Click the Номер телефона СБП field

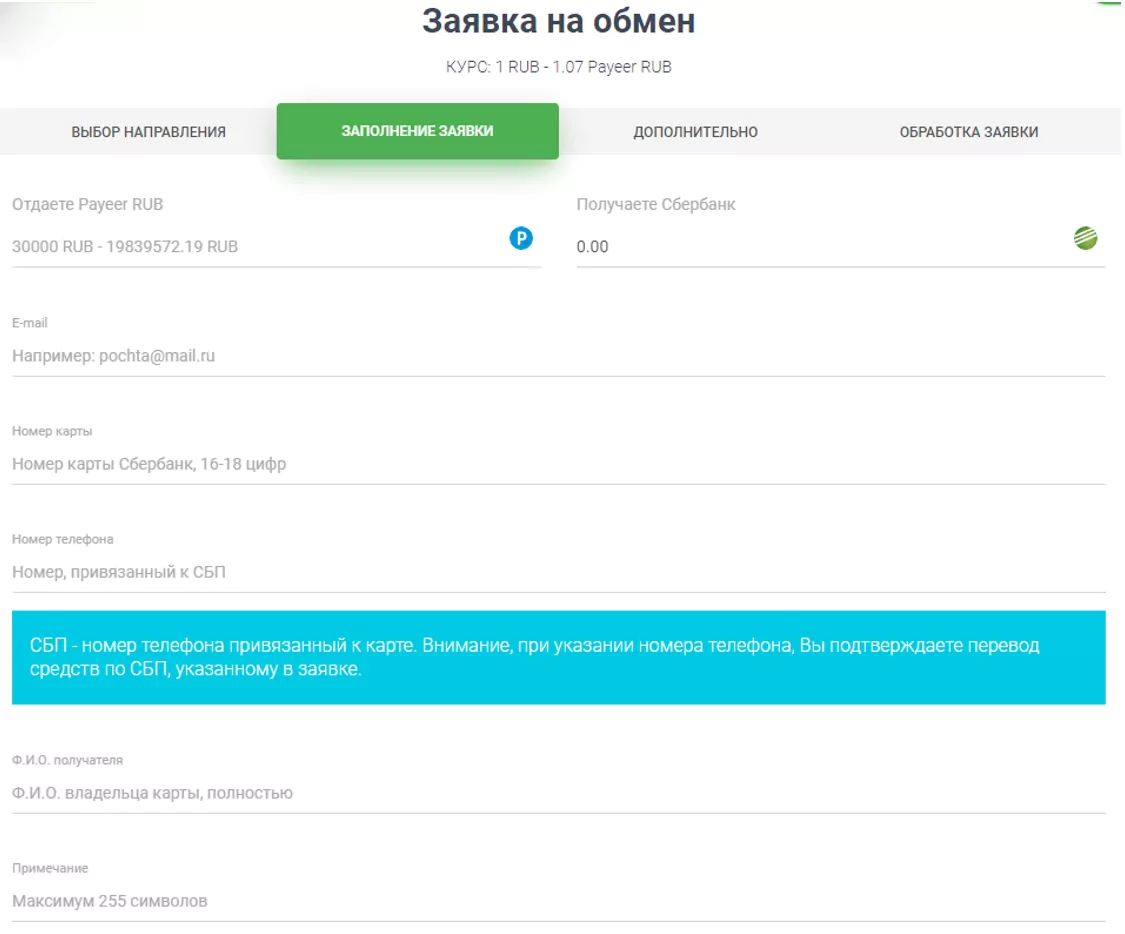(558, 572)
